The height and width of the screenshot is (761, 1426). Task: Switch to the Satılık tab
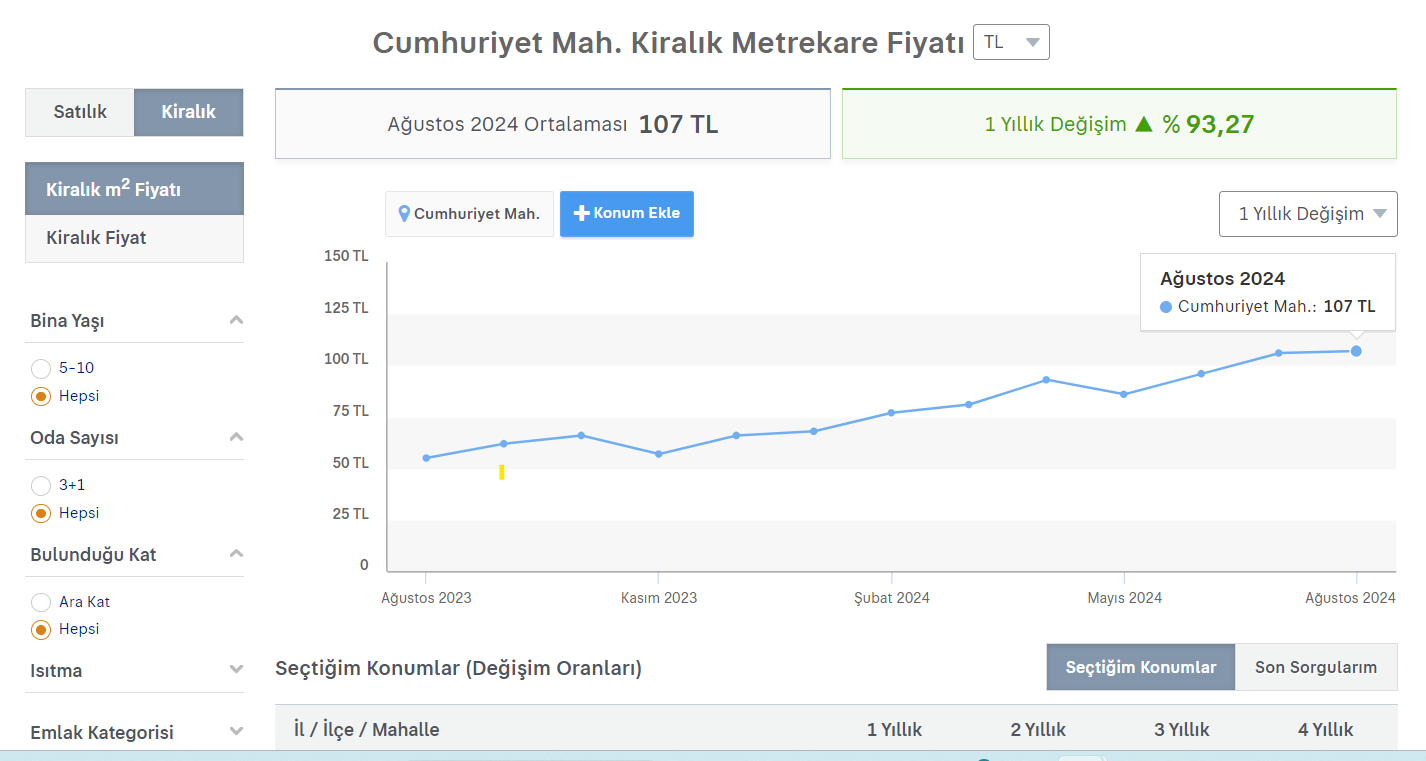(80, 112)
